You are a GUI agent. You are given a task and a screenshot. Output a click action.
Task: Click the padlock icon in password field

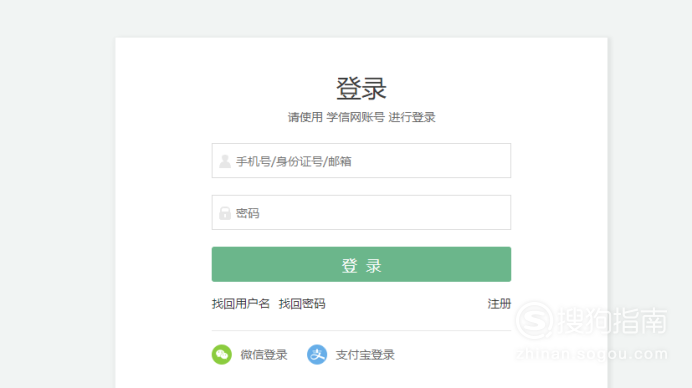(x=225, y=213)
